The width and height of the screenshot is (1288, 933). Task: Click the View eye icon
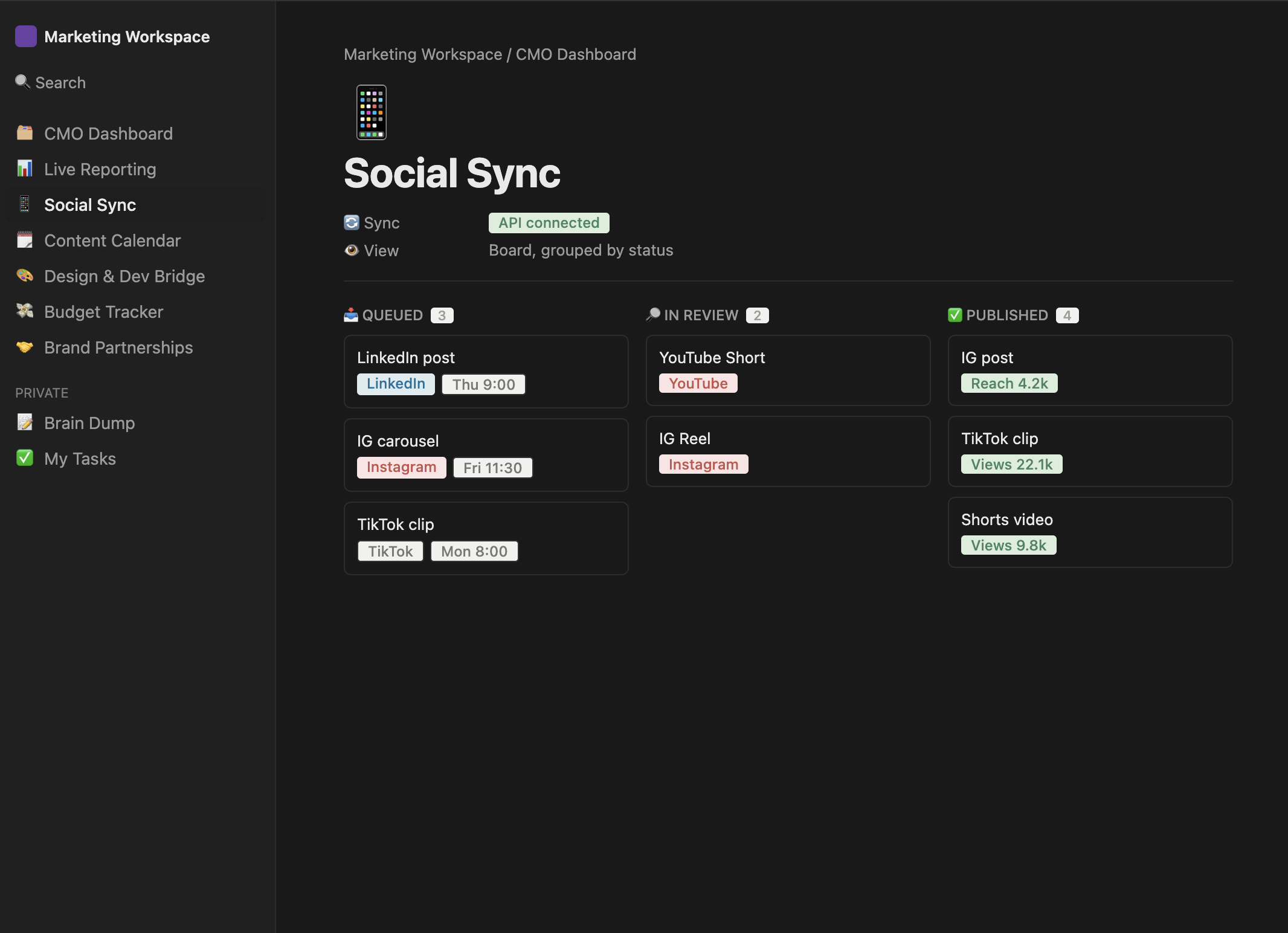tap(352, 250)
